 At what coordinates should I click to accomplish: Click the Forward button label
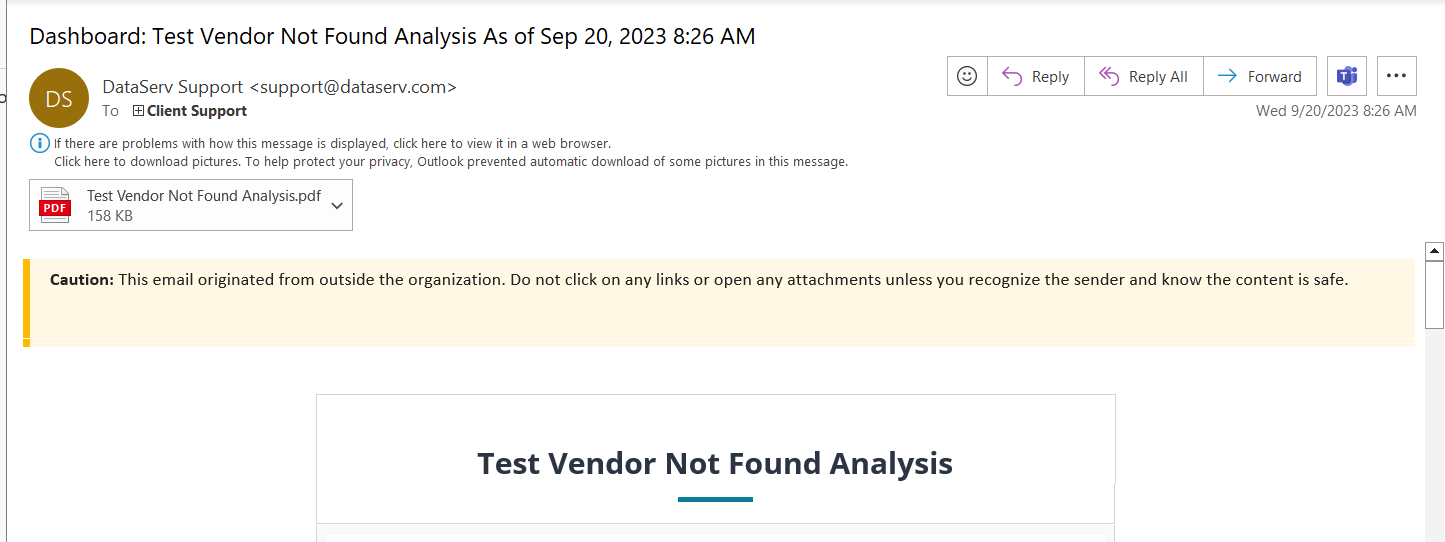coord(1274,77)
